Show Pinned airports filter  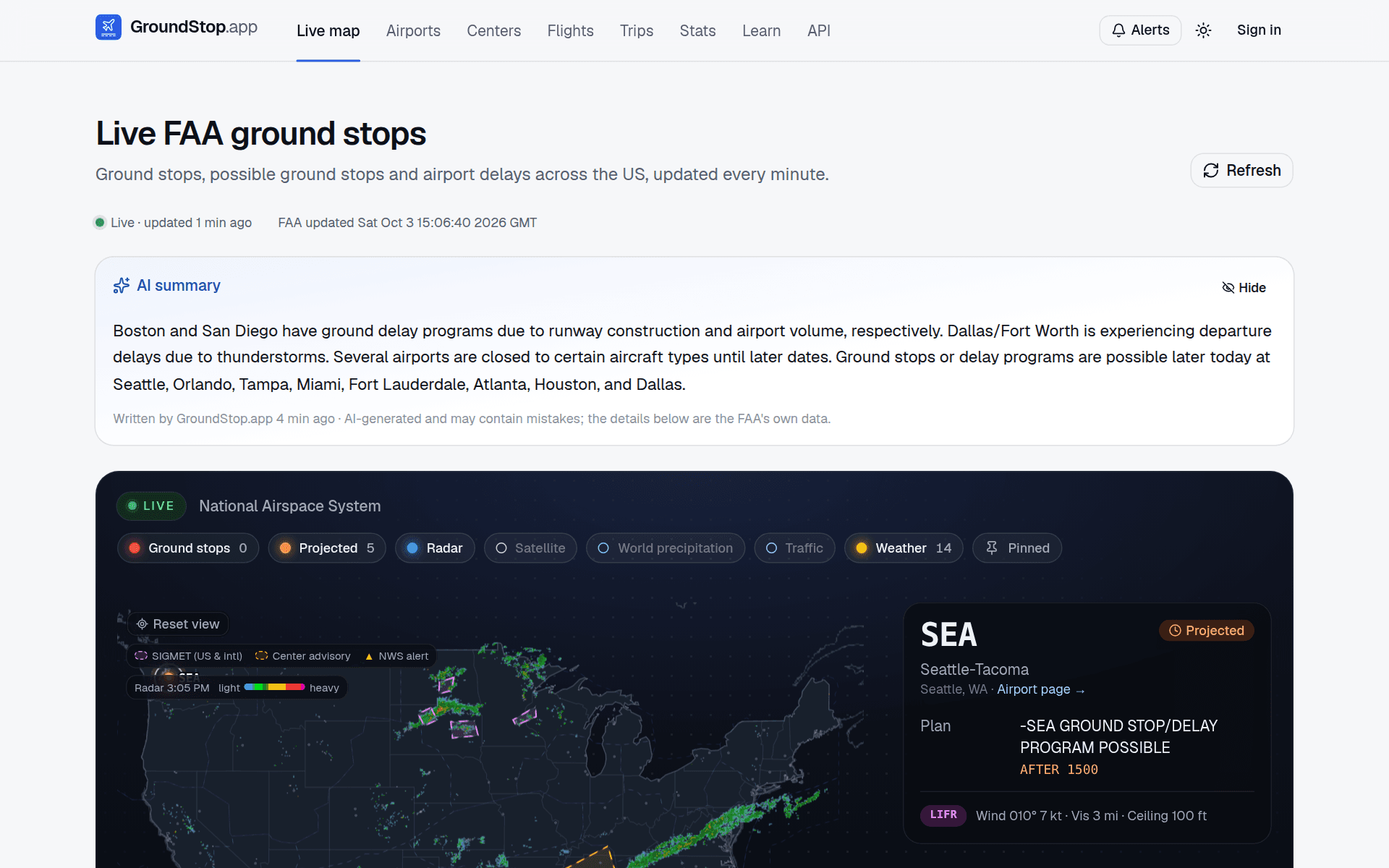[1017, 548]
